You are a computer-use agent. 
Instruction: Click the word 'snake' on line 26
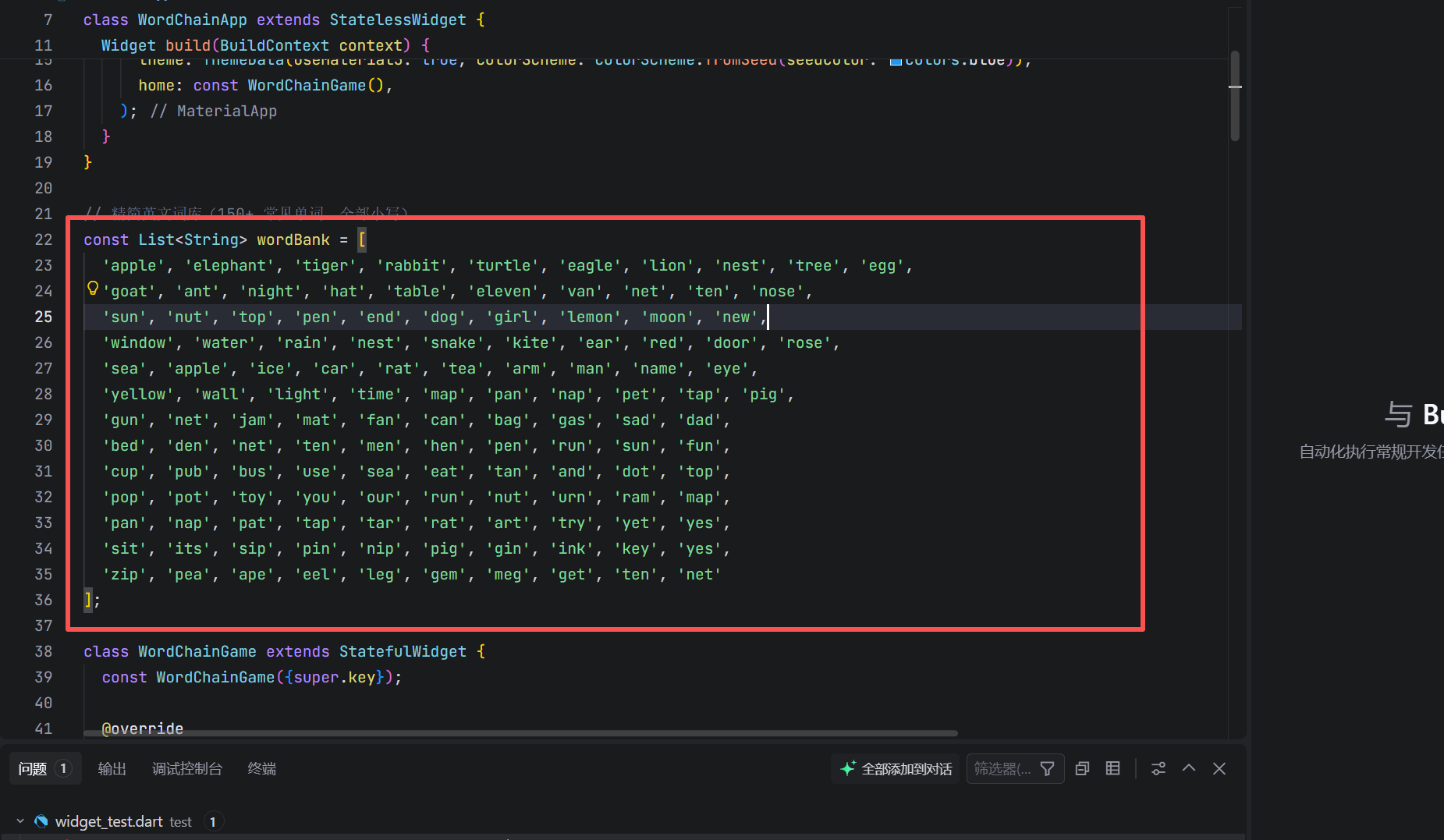[453, 342]
